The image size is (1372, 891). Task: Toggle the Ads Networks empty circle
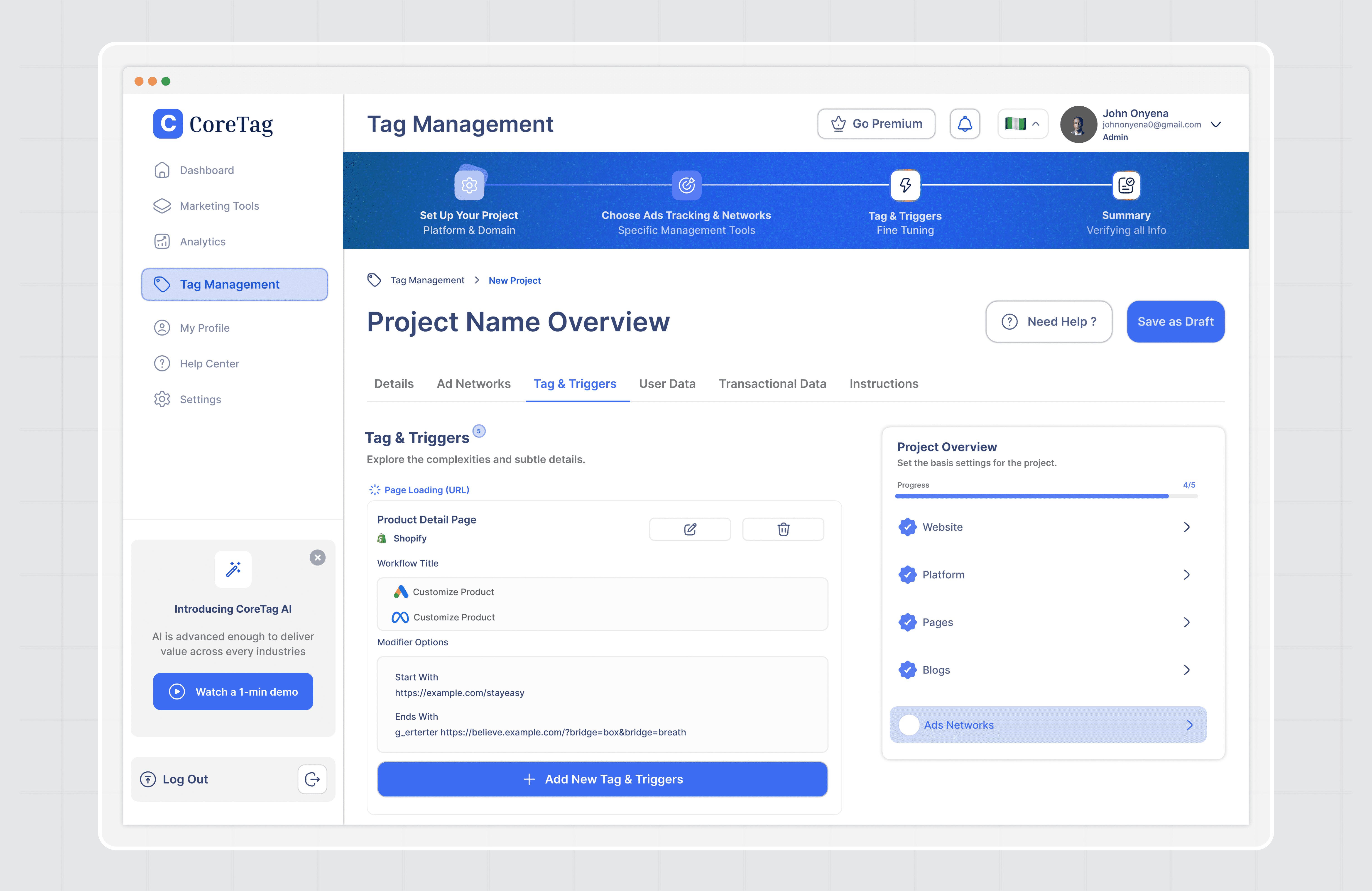point(909,725)
